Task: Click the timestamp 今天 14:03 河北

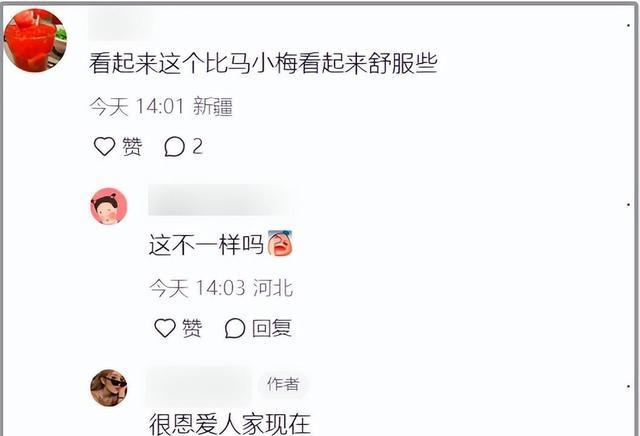Action: [x=221, y=288]
